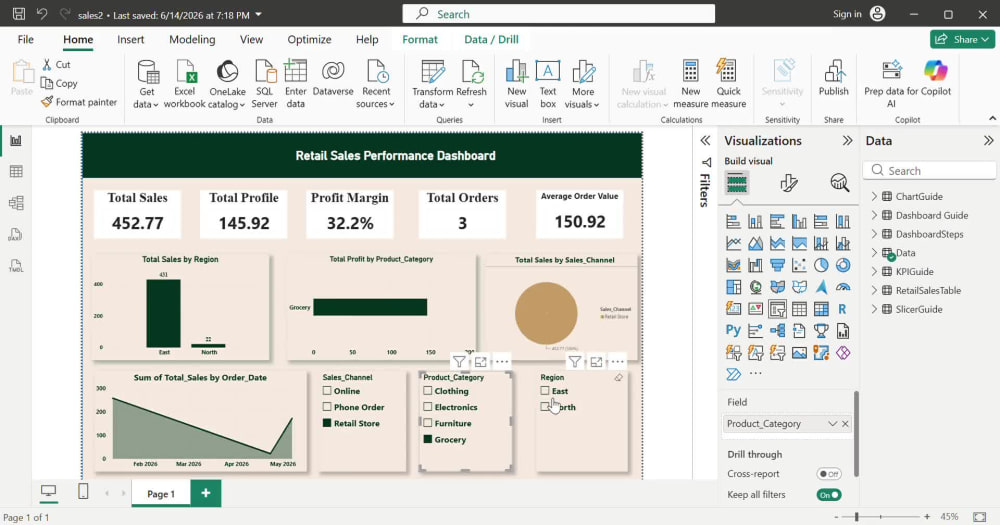Screen dimensions: 1000x525
Task: Switch to the Insert tab
Action: point(131,40)
